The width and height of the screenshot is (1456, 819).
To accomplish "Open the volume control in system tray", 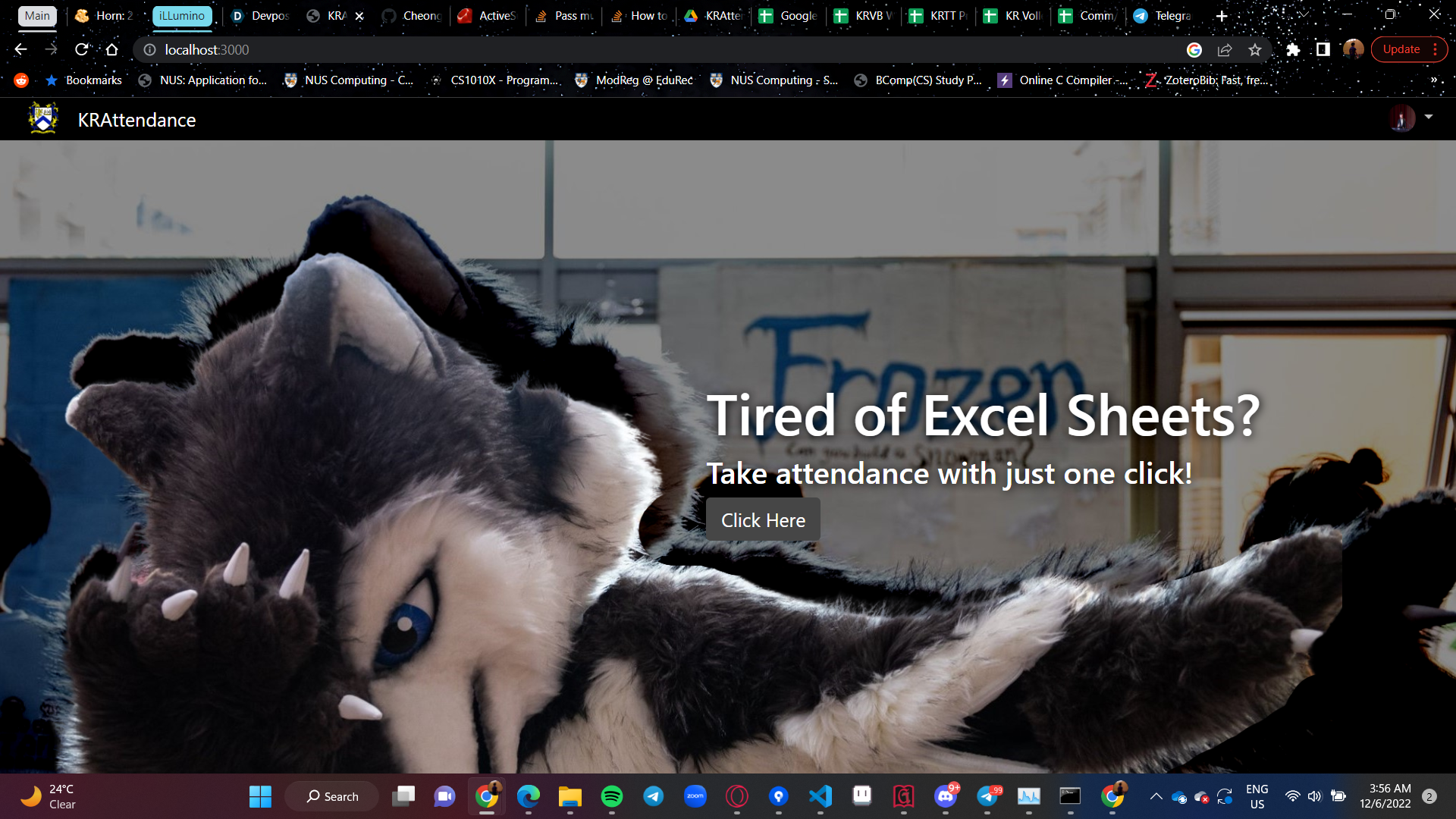I will click(1314, 796).
